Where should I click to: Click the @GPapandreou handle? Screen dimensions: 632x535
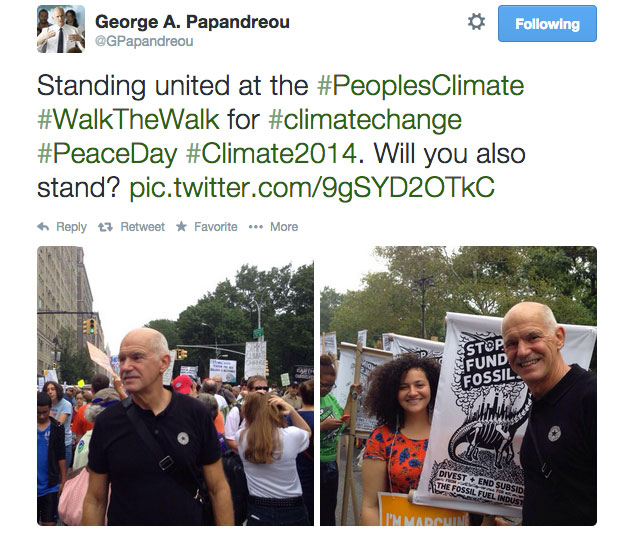[x=144, y=41]
